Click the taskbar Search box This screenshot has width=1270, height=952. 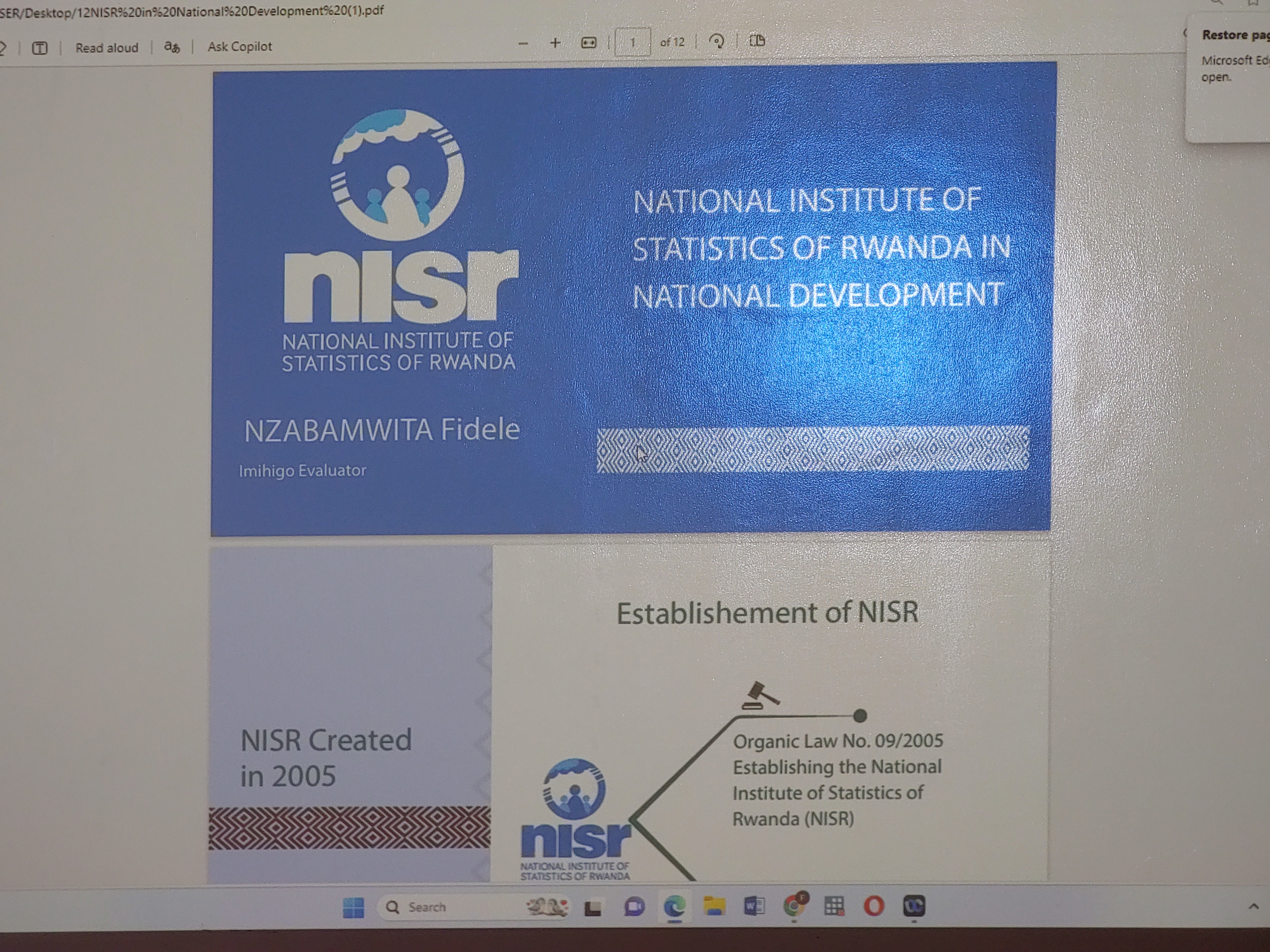475,906
